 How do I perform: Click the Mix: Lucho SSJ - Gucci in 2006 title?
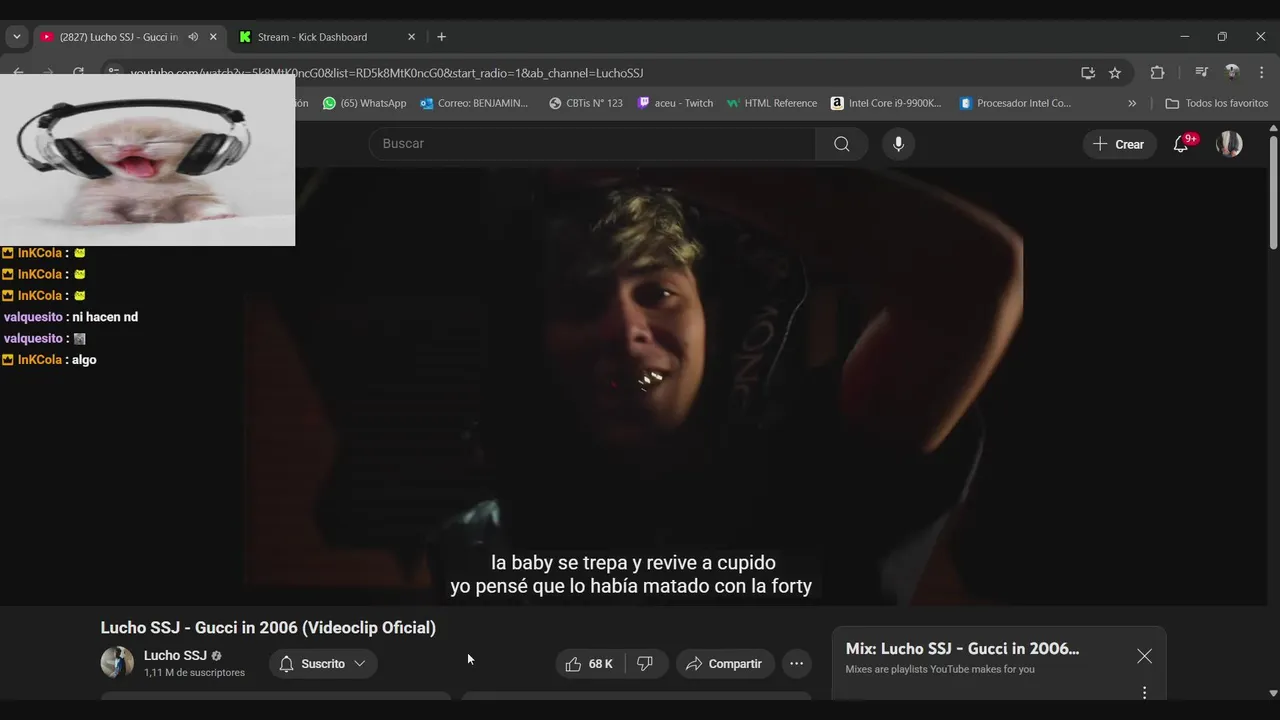click(x=962, y=649)
